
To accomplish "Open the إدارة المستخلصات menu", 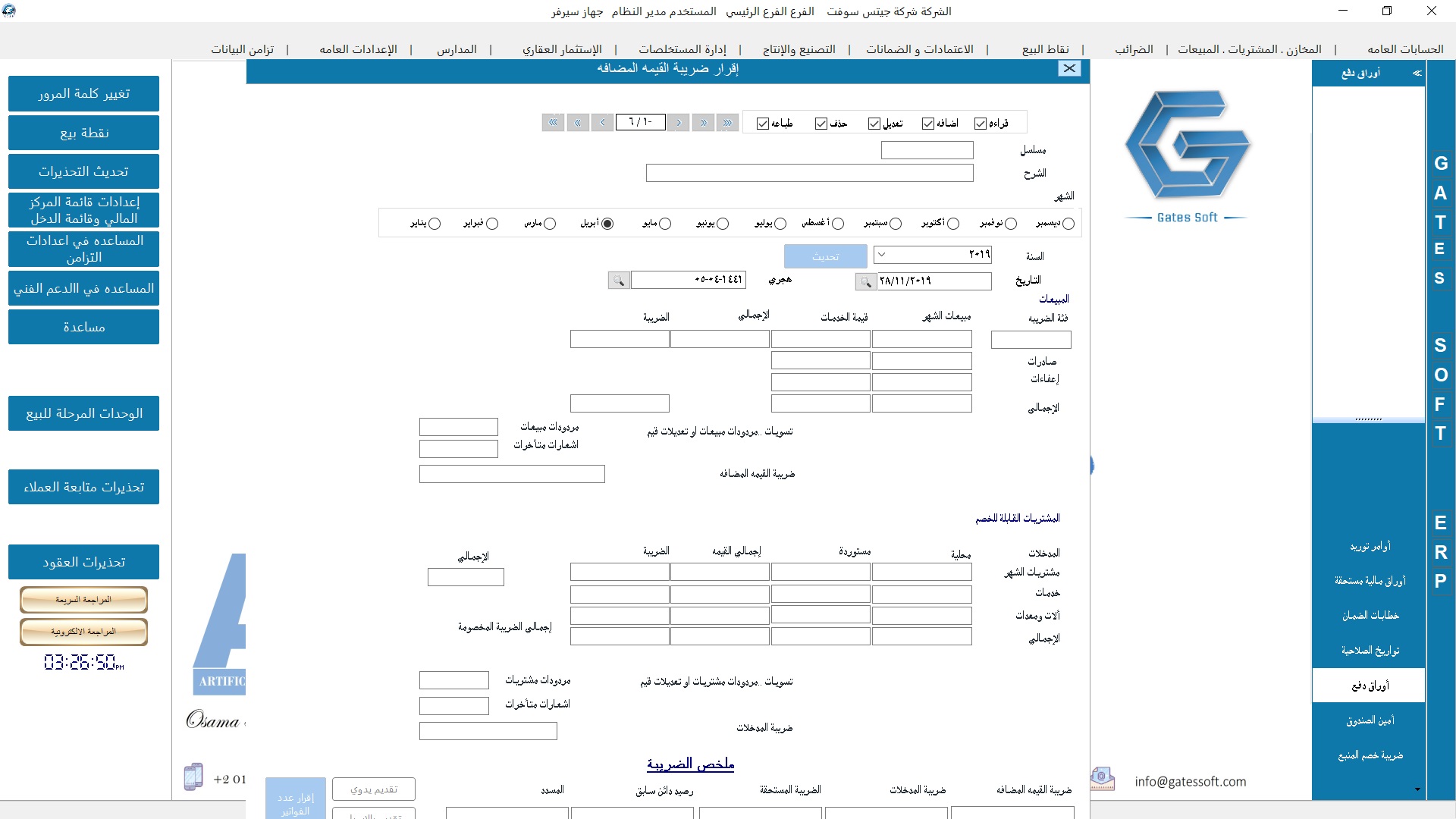I will point(682,49).
